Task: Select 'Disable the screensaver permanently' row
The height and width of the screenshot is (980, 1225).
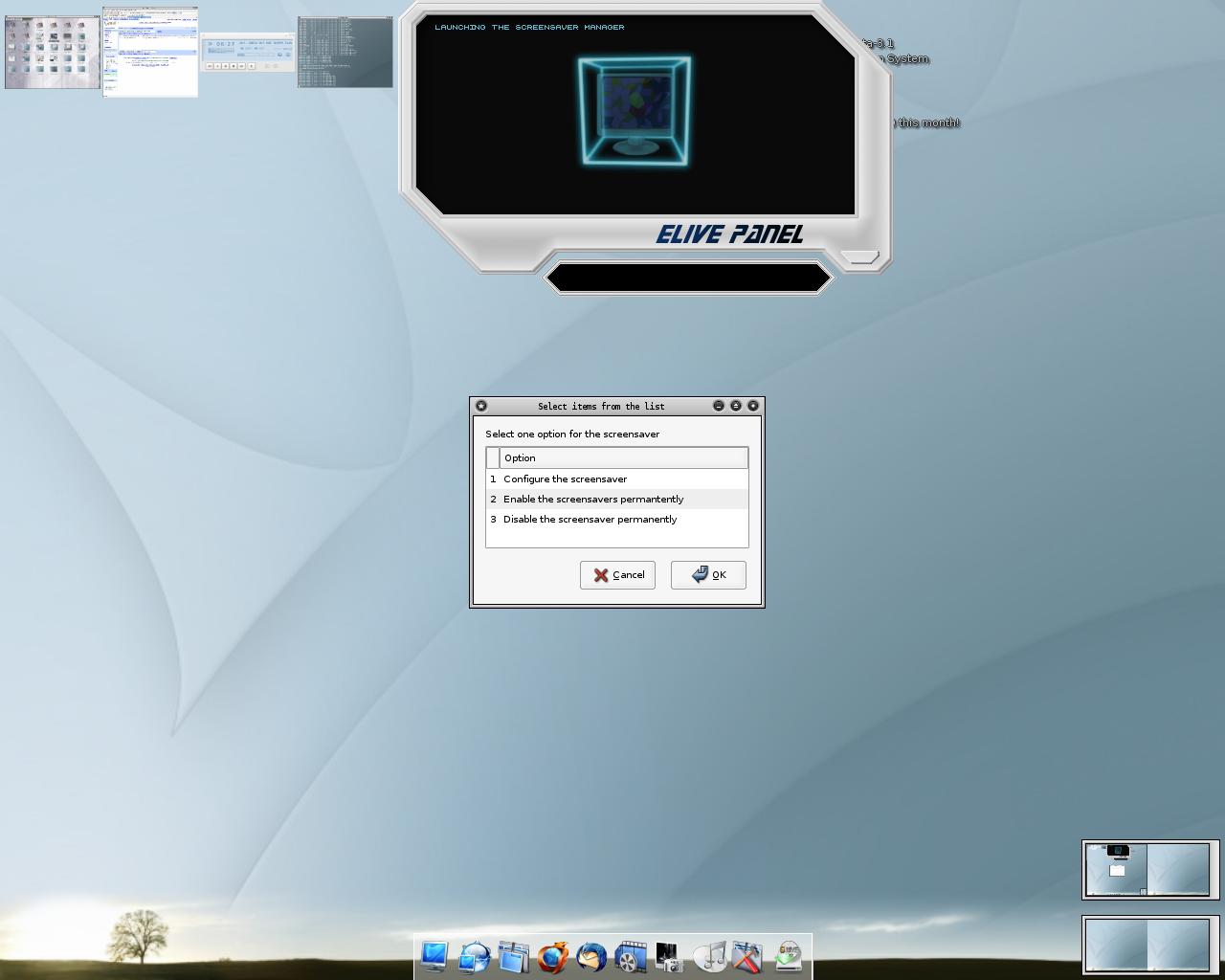Action: pos(617,519)
